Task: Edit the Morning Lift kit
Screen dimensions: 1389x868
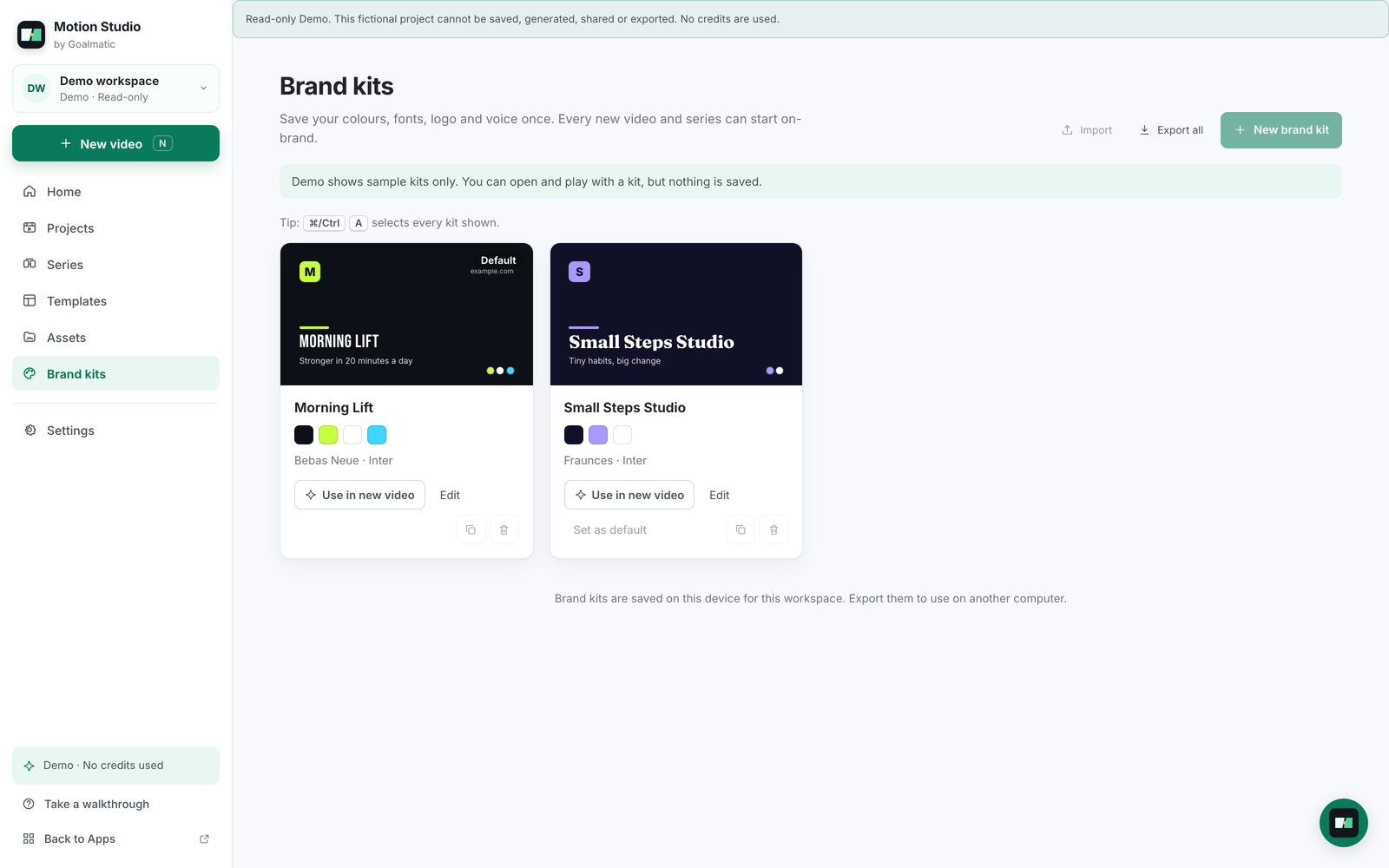Action: [x=450, y=495]
